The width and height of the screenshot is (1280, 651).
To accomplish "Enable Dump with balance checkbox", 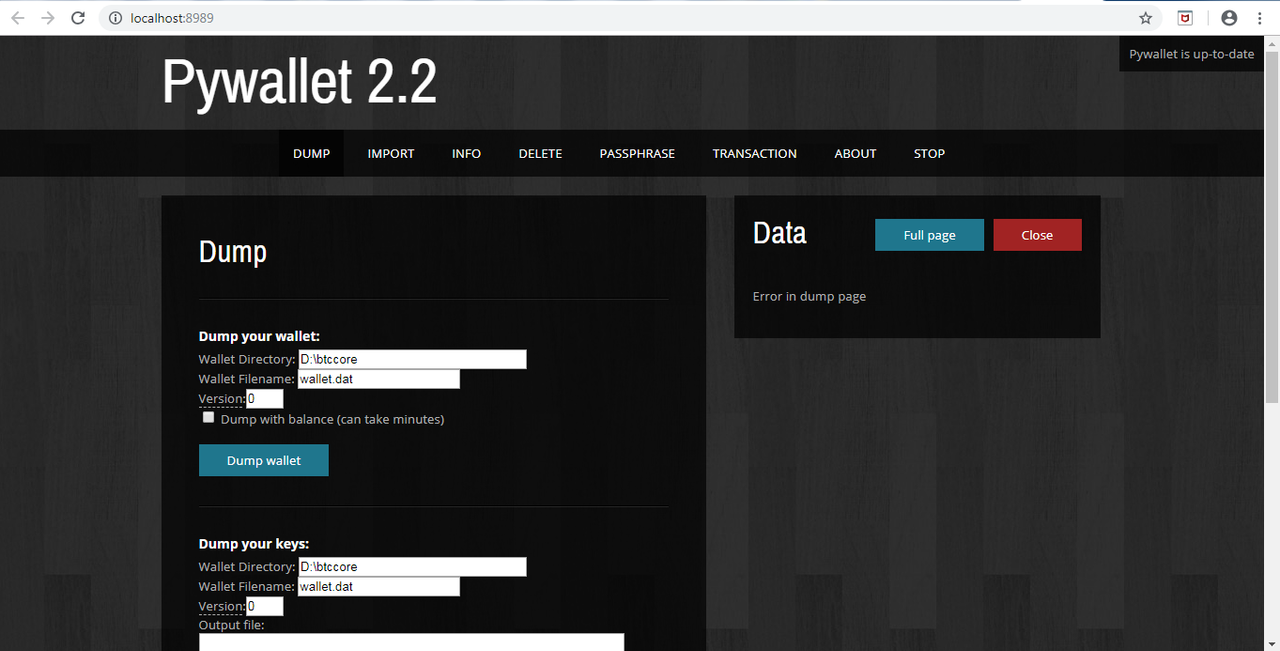I will [x=209, y=418].
